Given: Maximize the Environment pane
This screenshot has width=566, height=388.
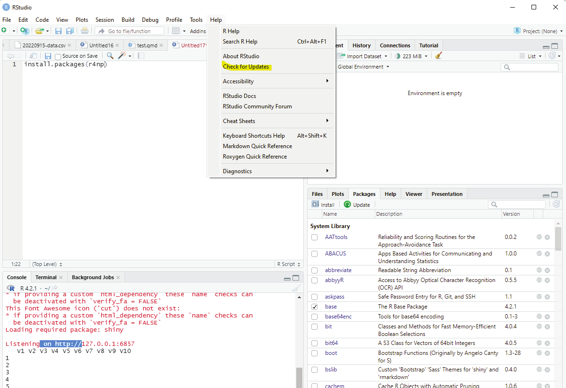Looking at the screenshot, I should [555, 46].
